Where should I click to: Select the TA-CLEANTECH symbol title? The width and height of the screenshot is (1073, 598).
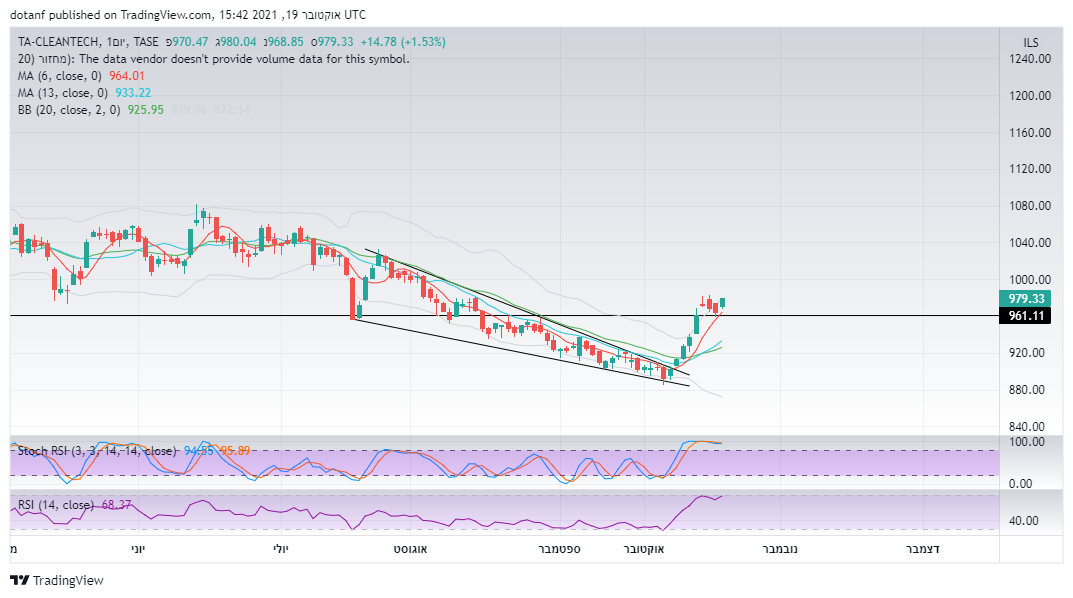[x=58, y=42]
